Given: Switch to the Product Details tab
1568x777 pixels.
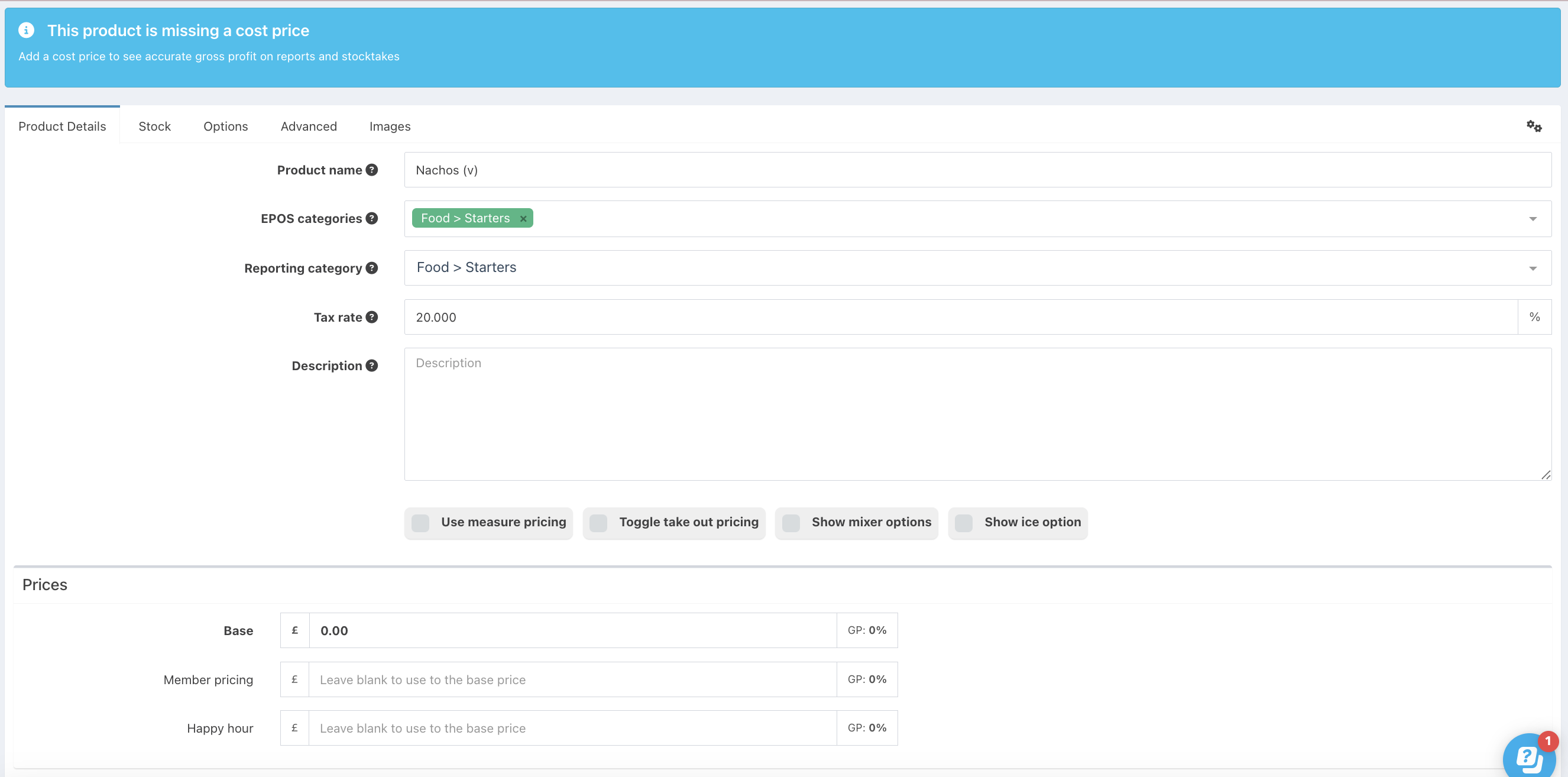Looking at the screenshot, I should coord(62,126).
